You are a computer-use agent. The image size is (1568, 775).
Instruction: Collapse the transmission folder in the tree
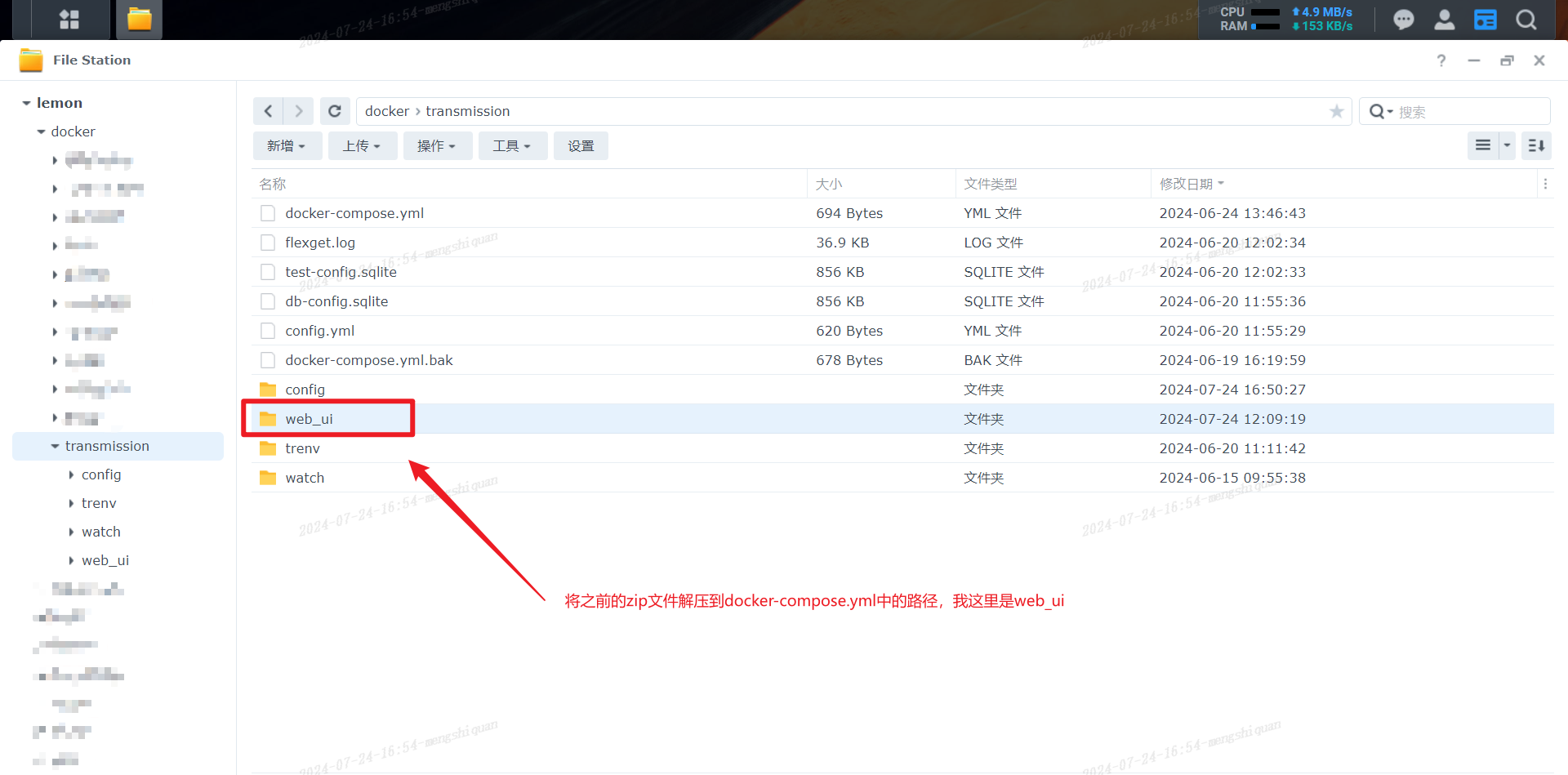click(55, 446)
